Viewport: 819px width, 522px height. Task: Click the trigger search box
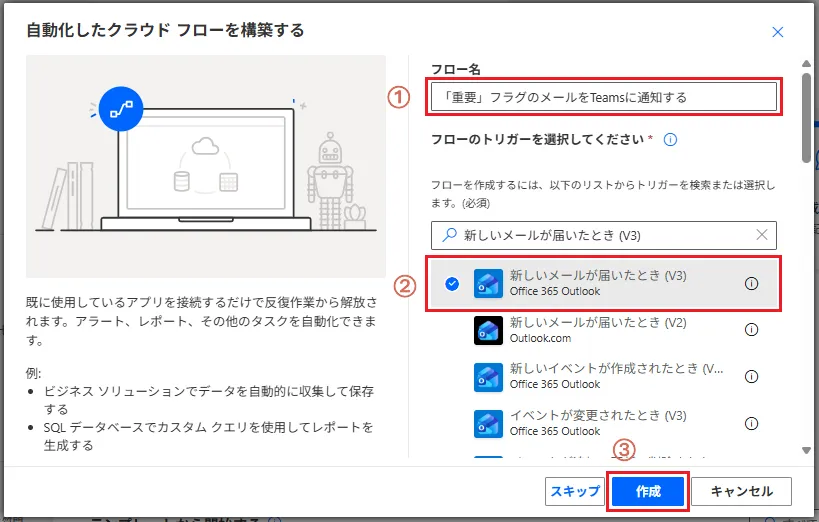604,235
